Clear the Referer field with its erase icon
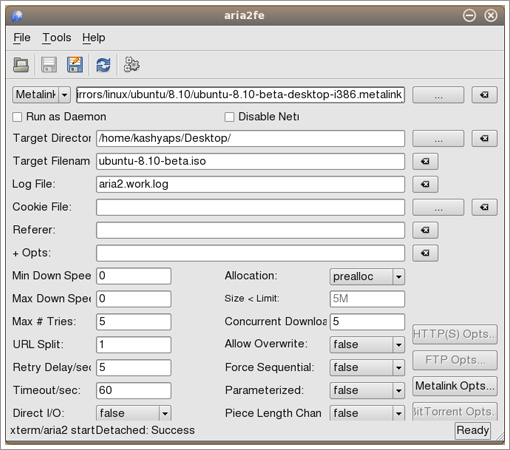The image size is (510, 450). tap(425, 230)
